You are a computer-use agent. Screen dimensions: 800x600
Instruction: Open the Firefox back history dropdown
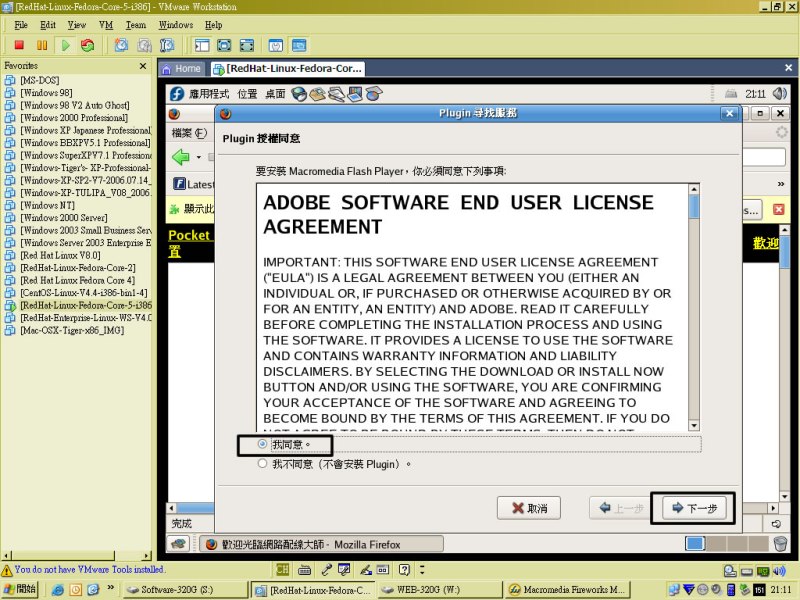(198, 157)
